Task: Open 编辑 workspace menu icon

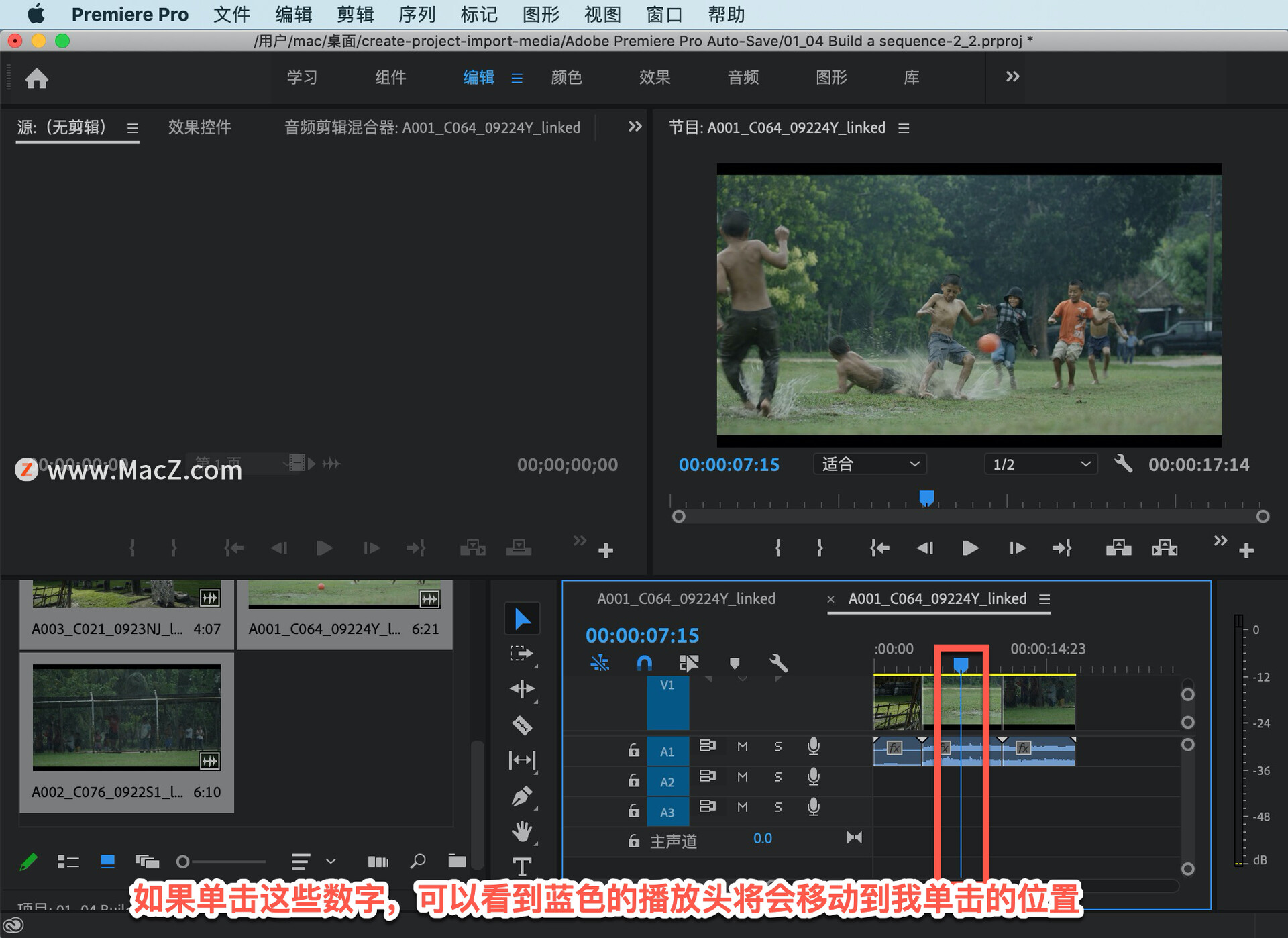Action: [x=517, y=78]
